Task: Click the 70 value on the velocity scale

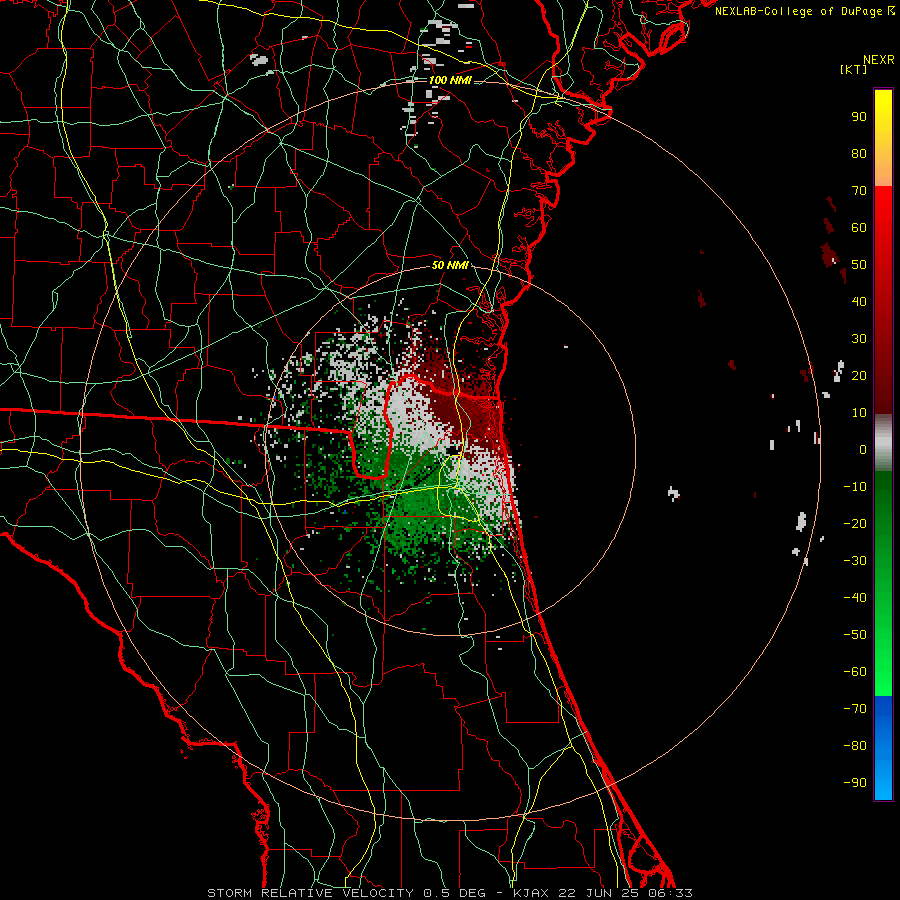Action: (859, 191)
